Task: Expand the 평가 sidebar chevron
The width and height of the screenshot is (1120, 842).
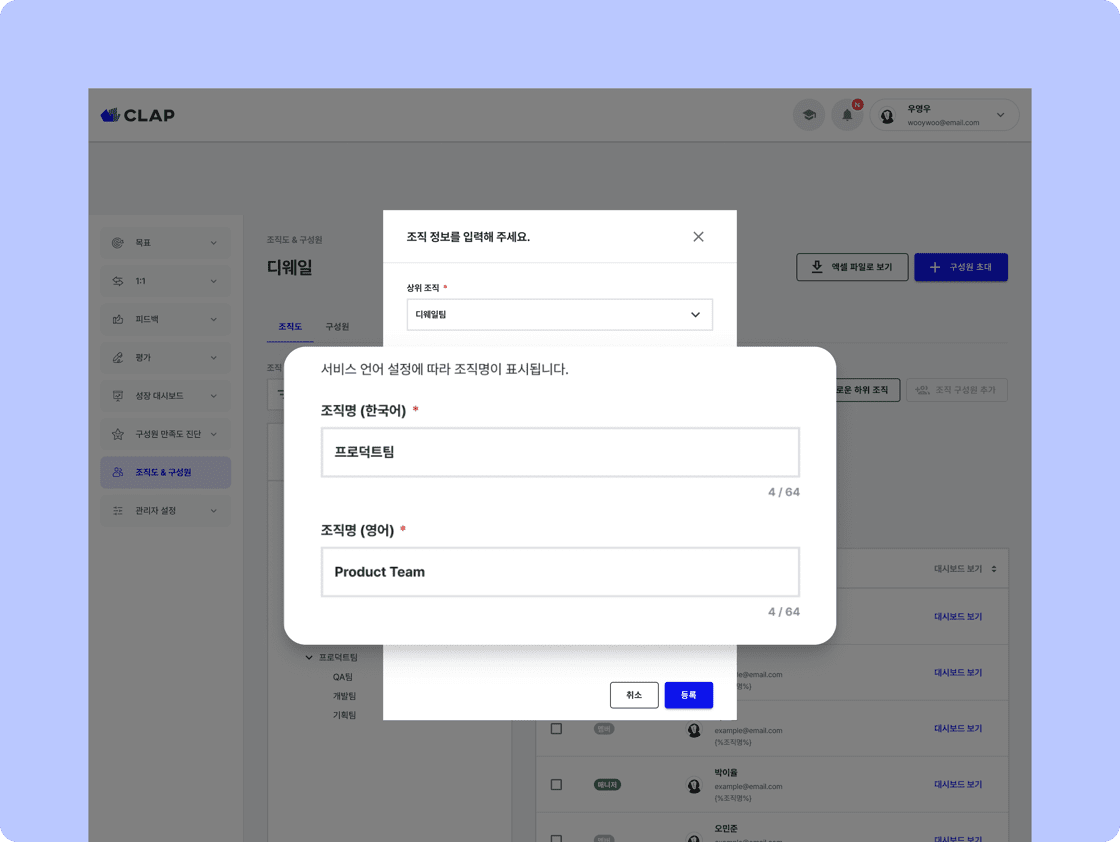Action: [214, 358]
